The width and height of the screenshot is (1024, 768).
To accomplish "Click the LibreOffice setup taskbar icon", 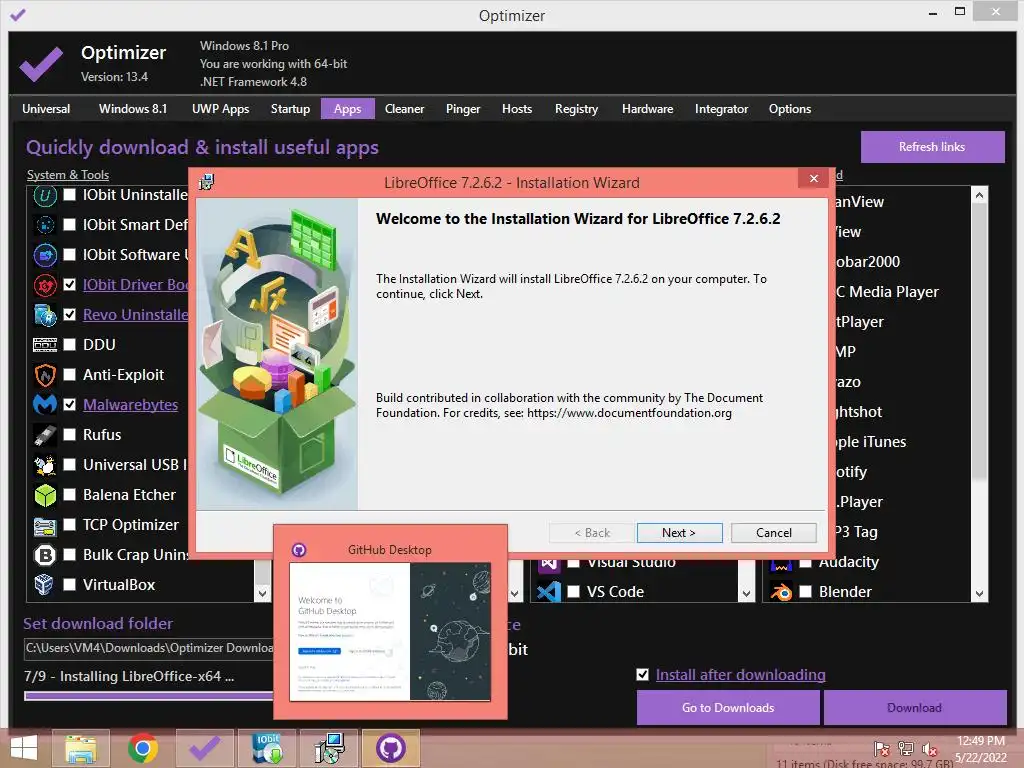I will tap(329, 748).
